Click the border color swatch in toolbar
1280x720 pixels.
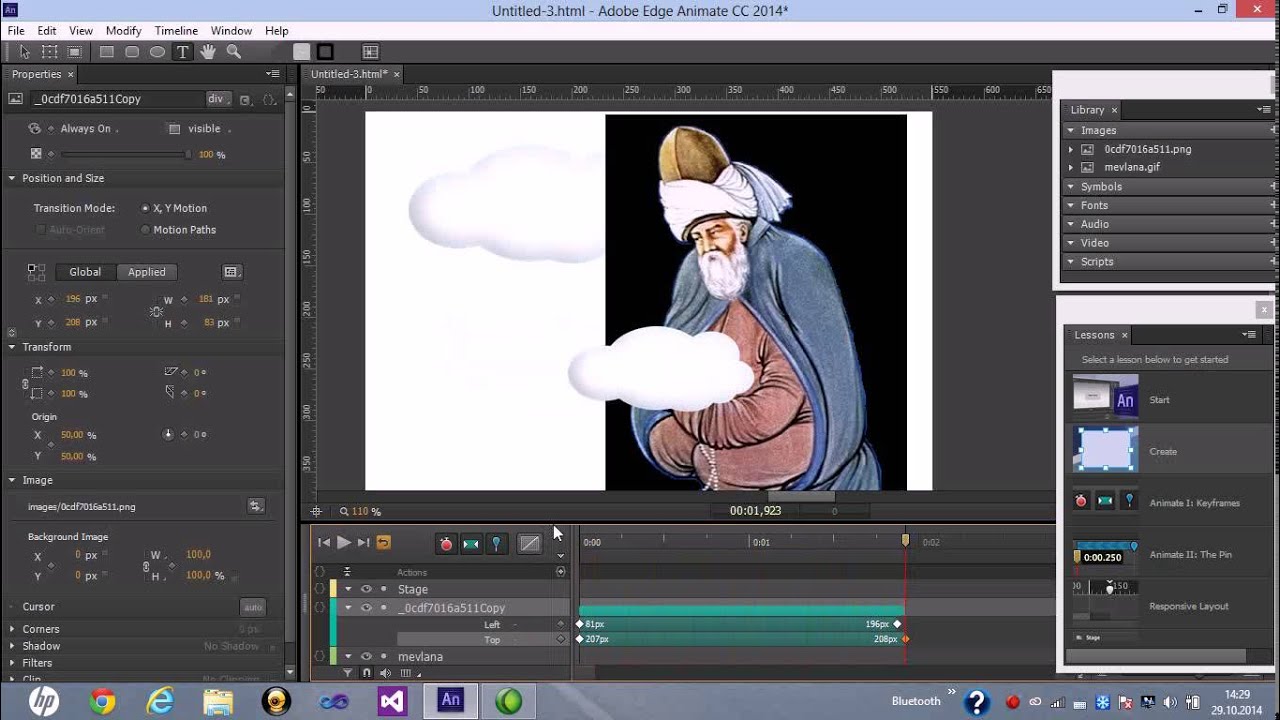click(325, 52)
